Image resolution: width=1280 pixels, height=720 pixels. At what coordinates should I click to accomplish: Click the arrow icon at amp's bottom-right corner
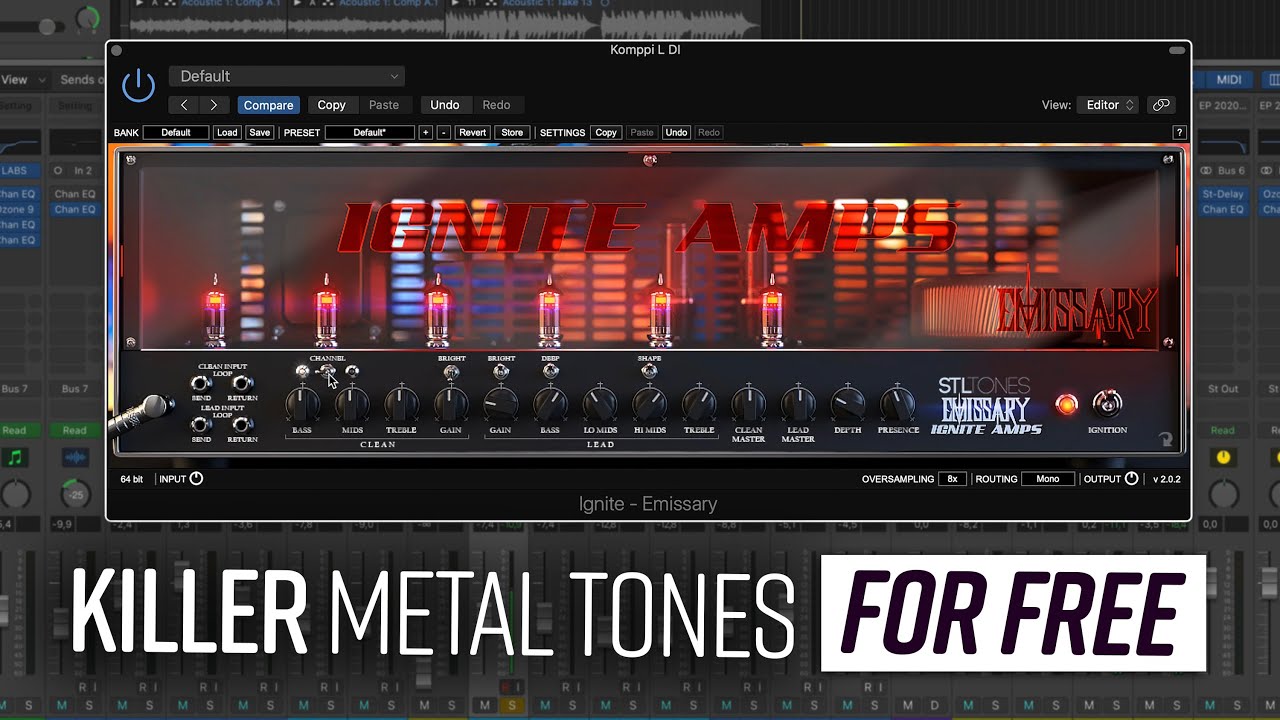pyautogui.click(x=1165, y=439)
